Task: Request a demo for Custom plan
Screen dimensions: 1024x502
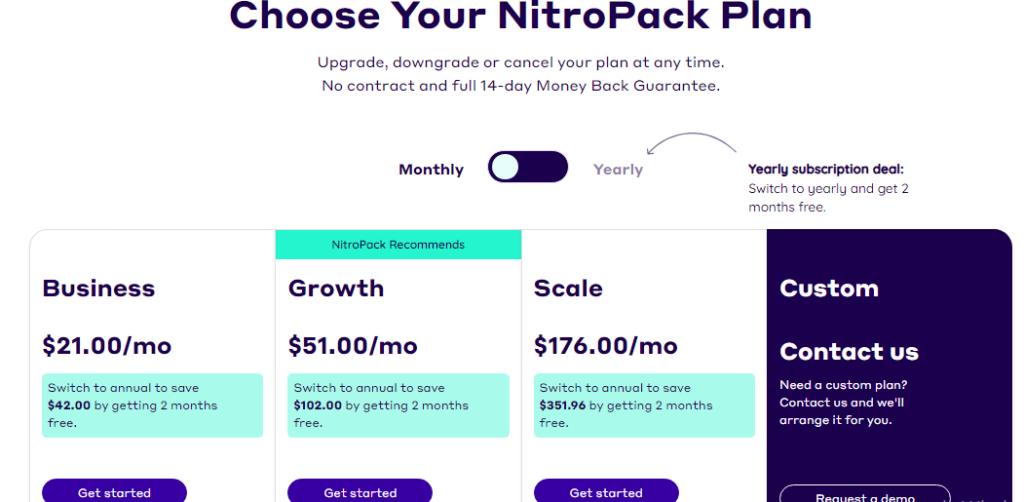Action: [865, 494]
